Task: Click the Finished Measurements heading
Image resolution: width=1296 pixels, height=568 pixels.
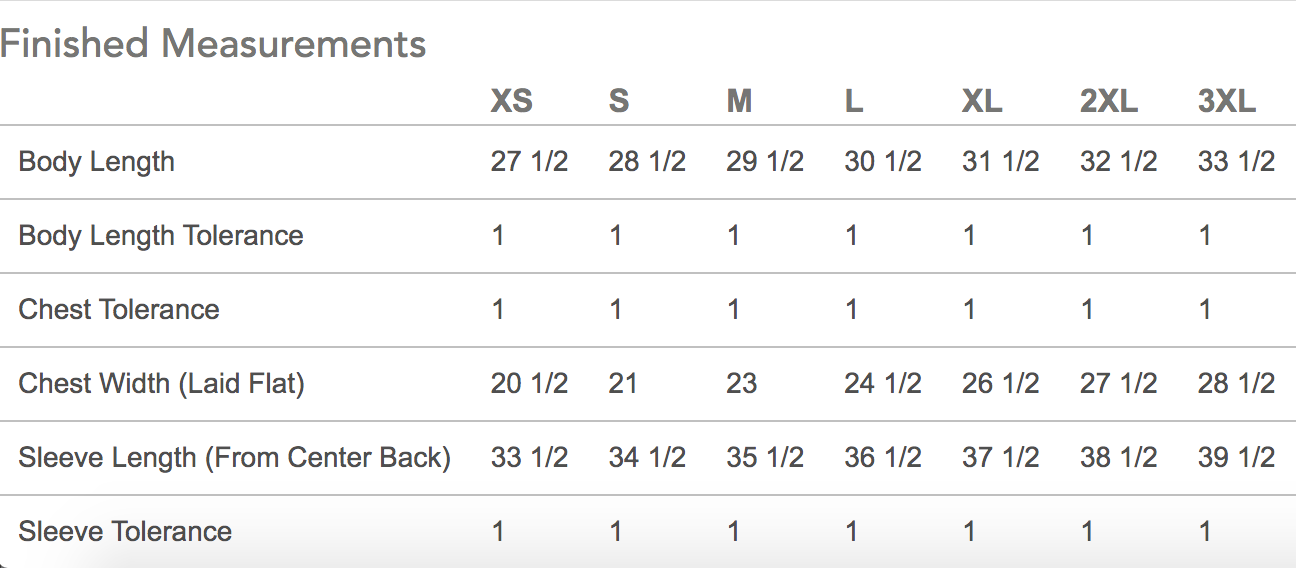Action: coord(213,44)
